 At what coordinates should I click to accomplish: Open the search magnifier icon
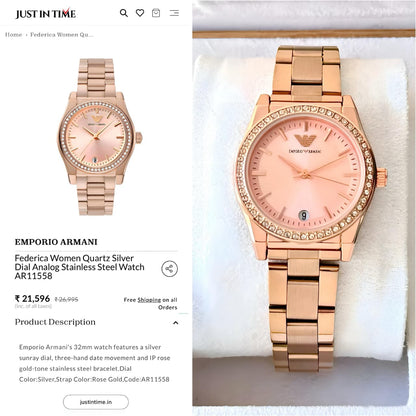[x=124, y=13]
